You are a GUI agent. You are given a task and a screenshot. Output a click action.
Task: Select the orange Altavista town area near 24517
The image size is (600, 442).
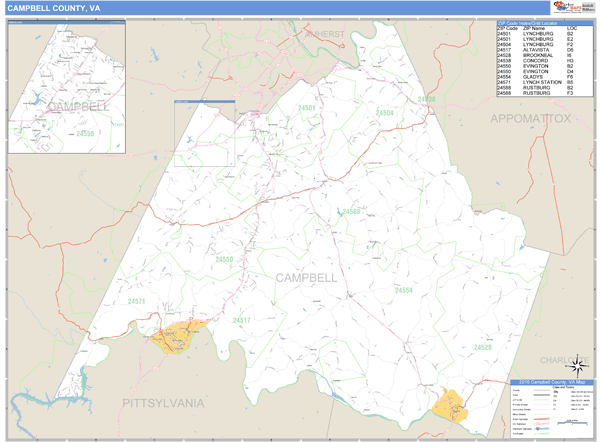click(x=178, y=337)
